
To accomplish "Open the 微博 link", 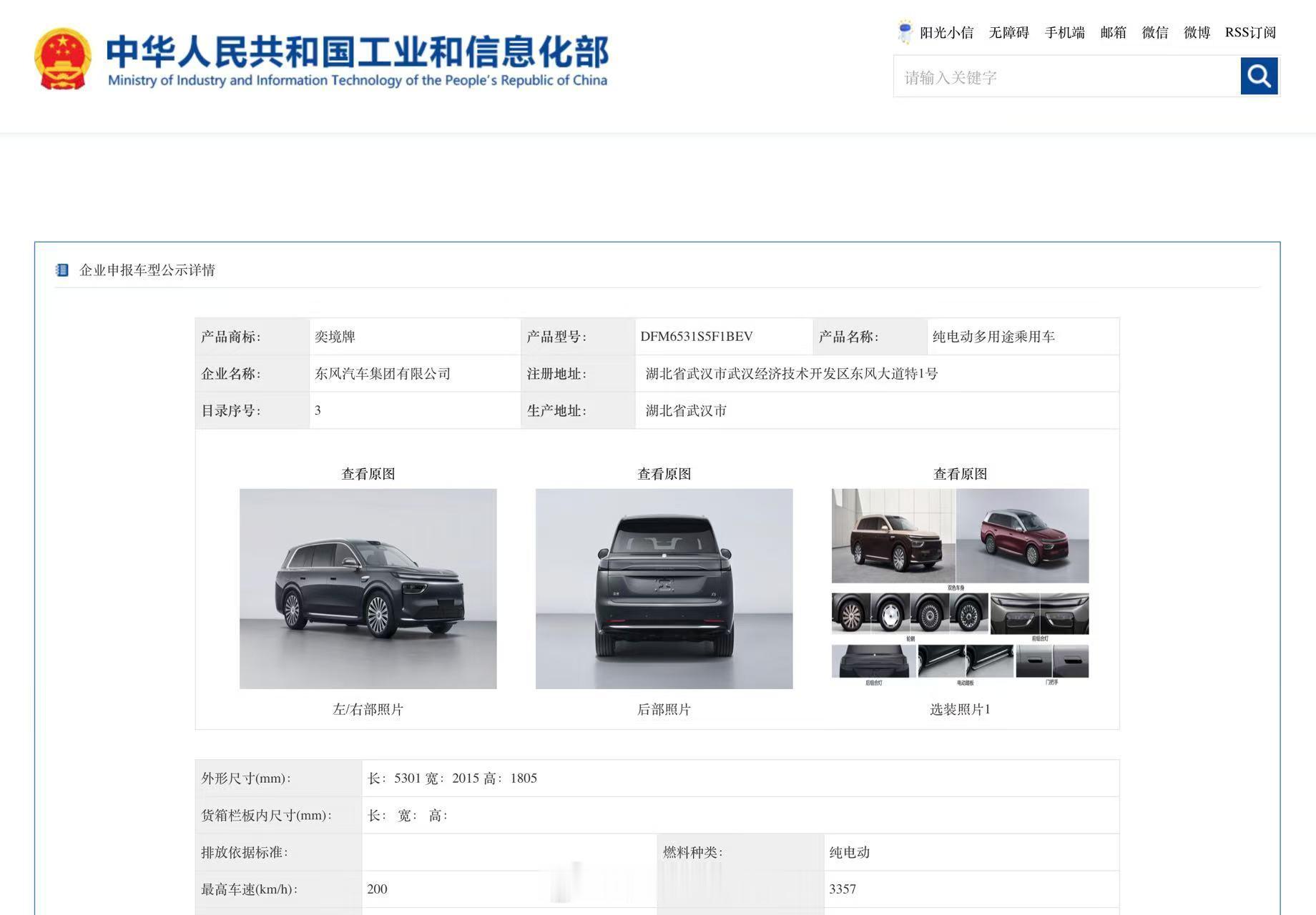I will pyautogui.click(x=1197, y=32).
